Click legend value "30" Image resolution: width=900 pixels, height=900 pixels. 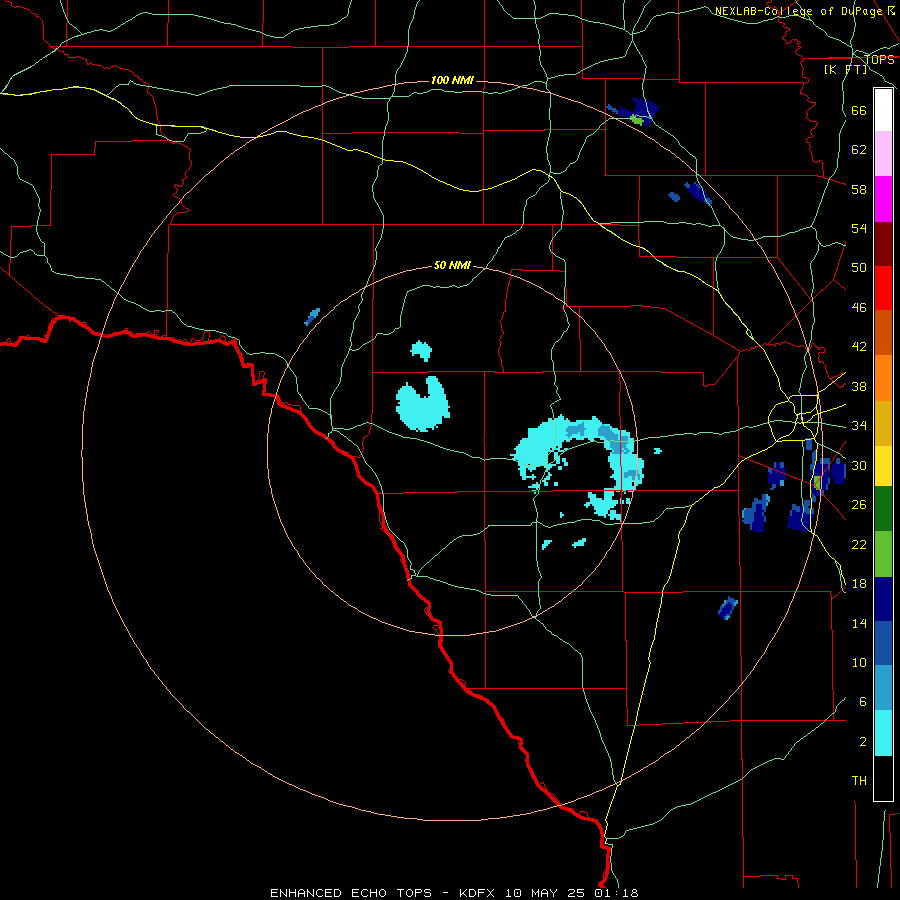tap(859, 465)
